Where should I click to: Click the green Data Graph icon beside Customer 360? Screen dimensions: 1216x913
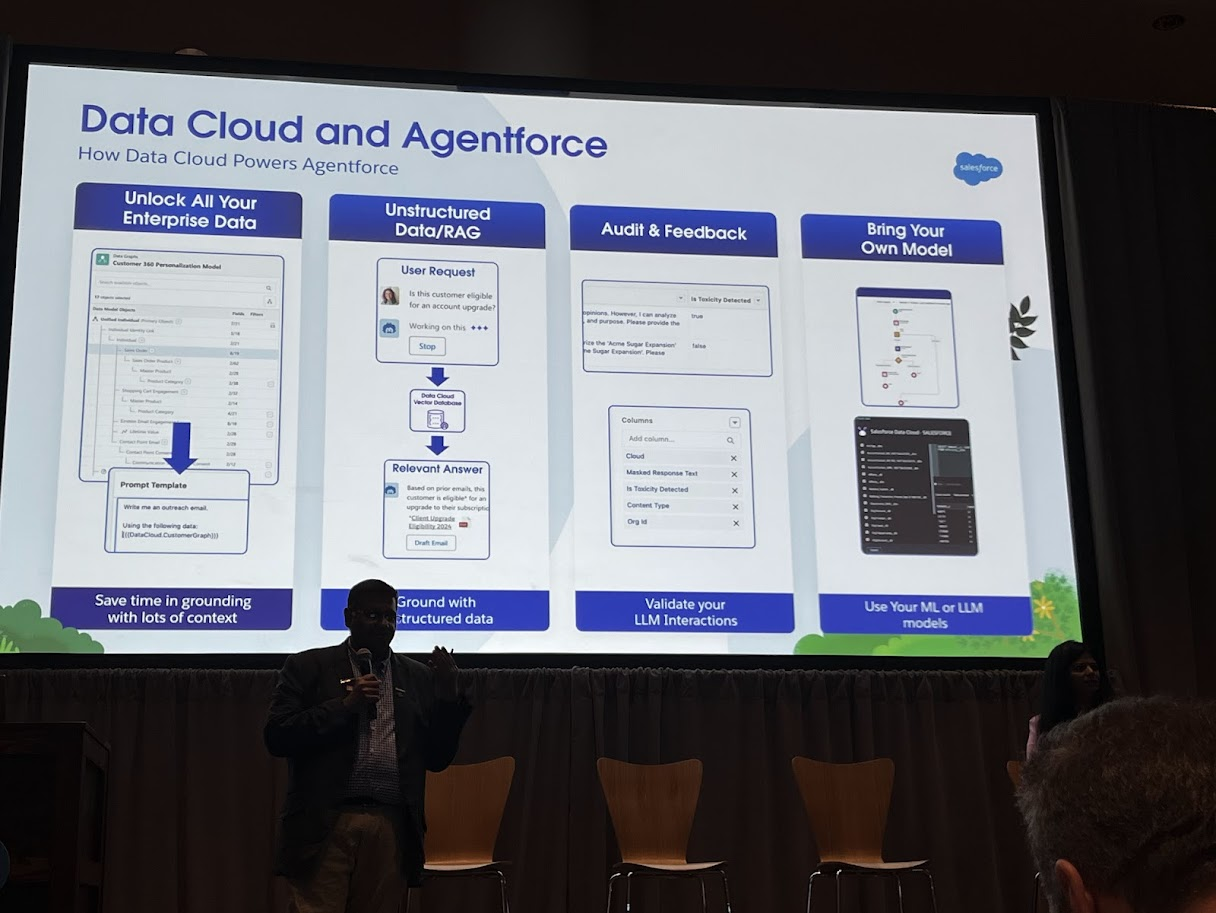102,259
